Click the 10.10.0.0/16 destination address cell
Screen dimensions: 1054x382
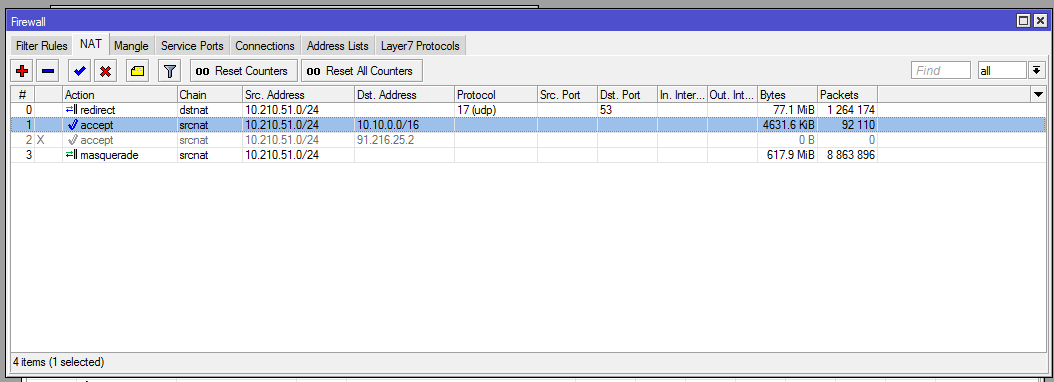click(404, 124)
